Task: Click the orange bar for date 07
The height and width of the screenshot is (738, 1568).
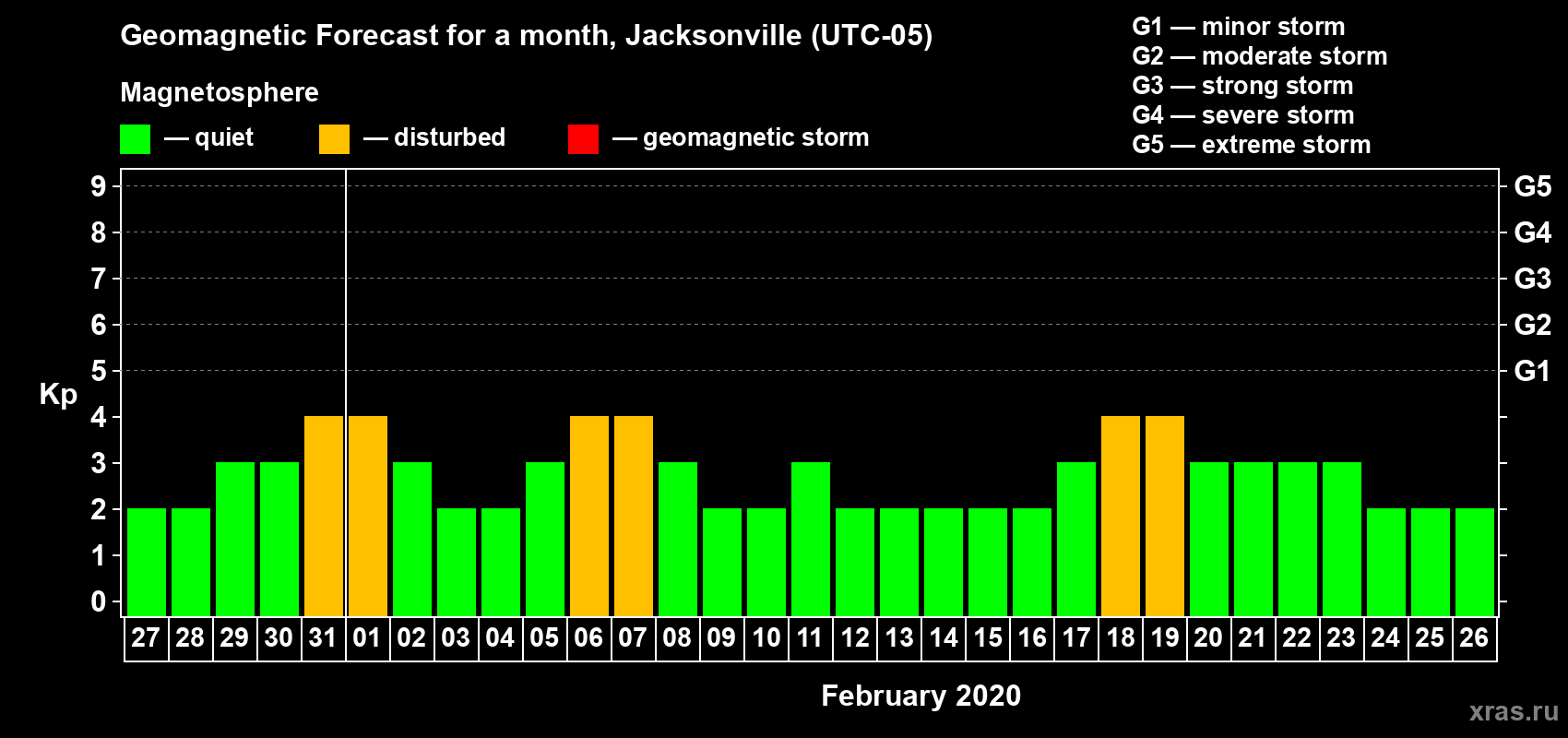Action: pyautogui.click(x=634, y=516)
